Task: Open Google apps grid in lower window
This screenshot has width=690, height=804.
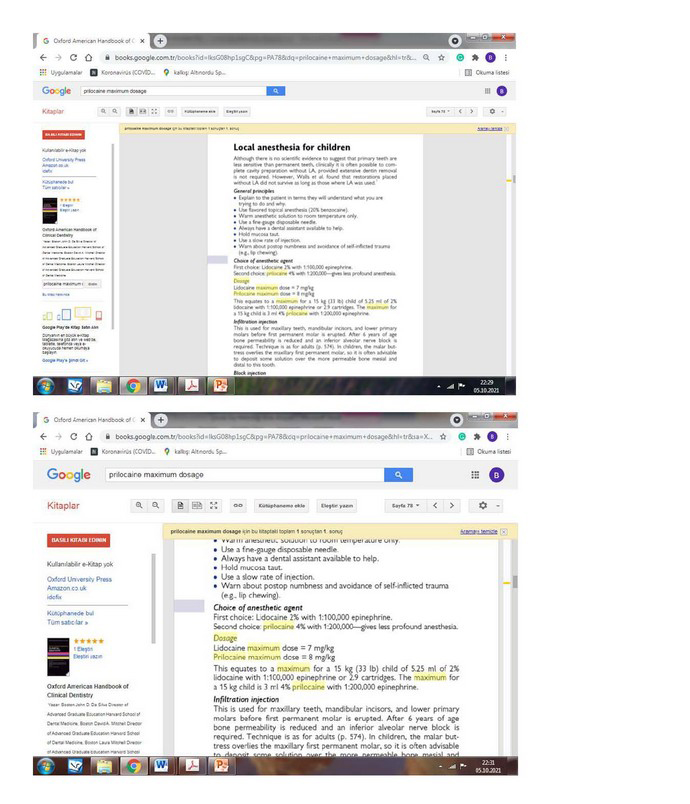Action: [475, 475]
